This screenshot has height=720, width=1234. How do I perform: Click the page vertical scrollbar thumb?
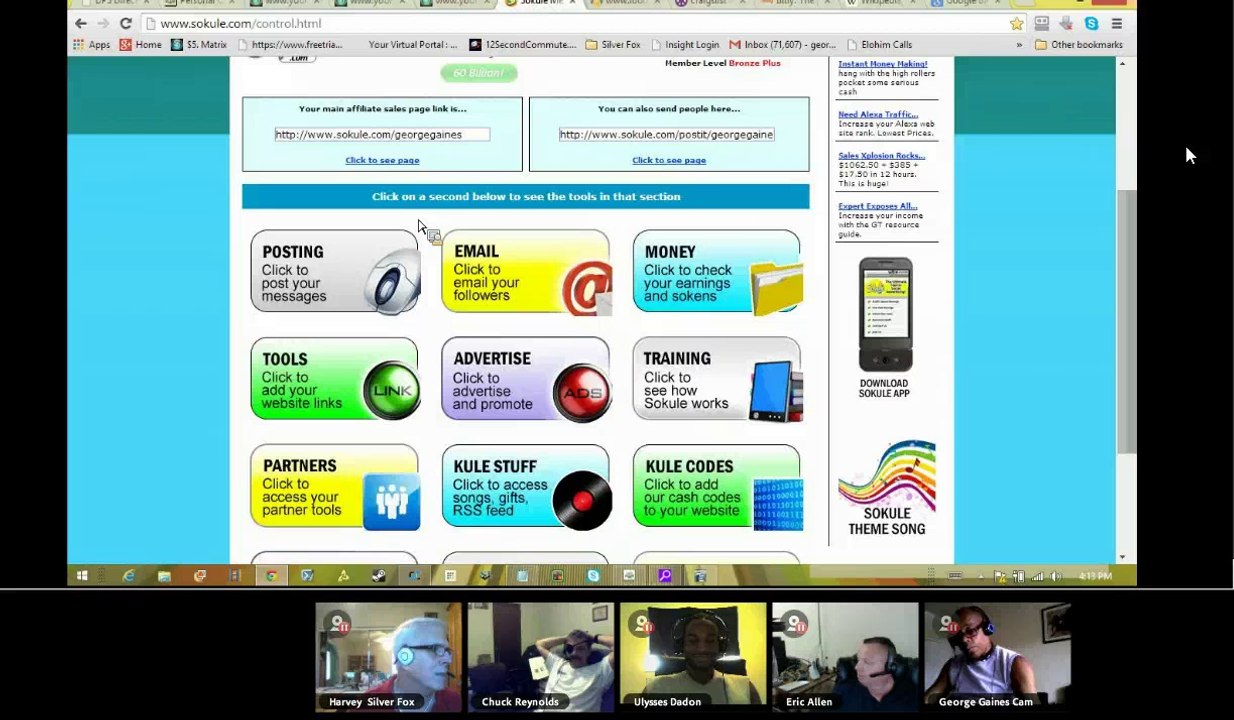1128,322
